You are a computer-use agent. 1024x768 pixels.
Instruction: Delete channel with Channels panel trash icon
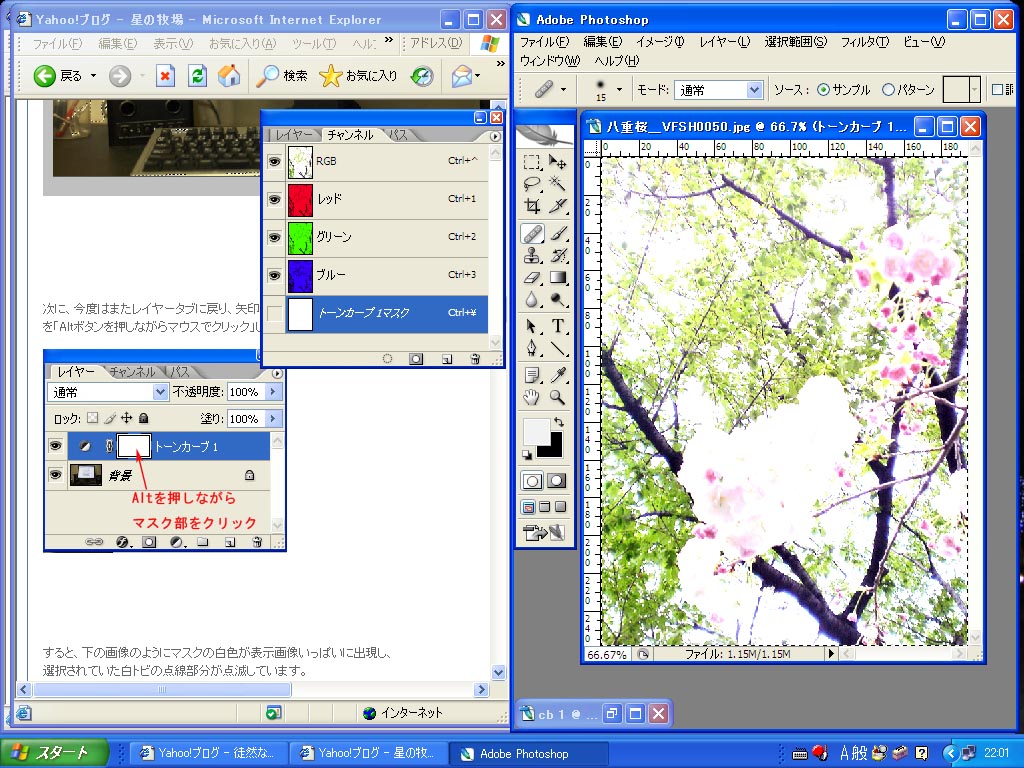tap(475, 359)
